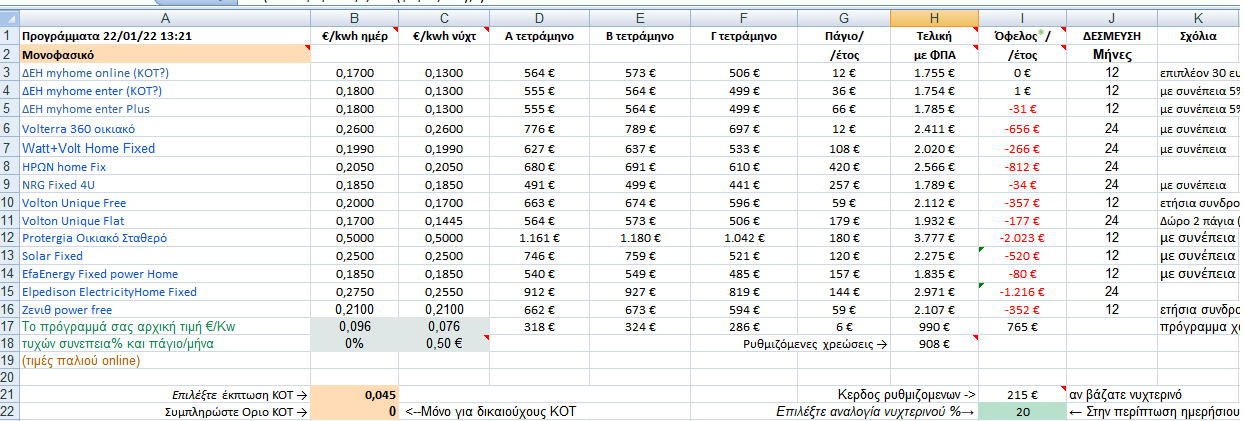Select the 1.042 € cell
The image size is (1244, 421).
coord(742,238)
